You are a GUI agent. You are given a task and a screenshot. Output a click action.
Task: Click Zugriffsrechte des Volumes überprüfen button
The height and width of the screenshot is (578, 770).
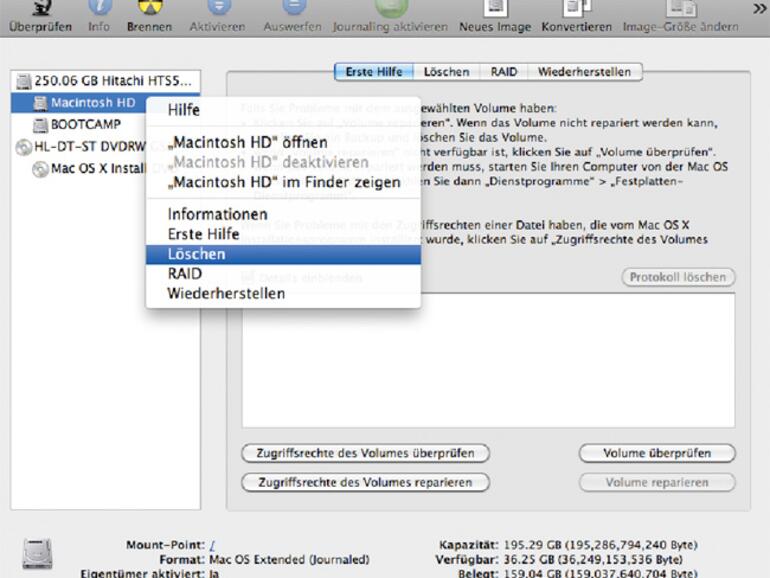[x=365, y=453]
